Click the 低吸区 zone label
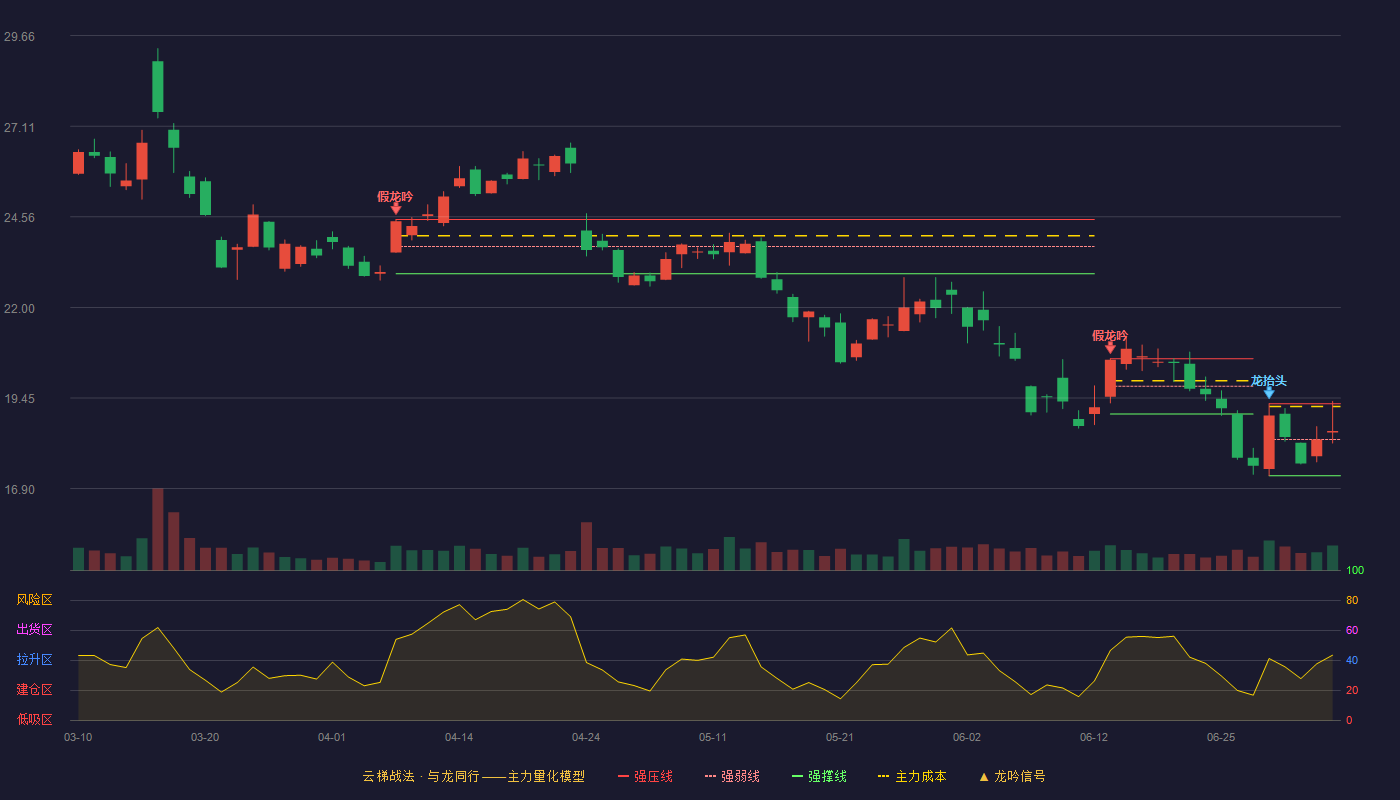The height and width of the screenshot is (800, 1400). (35, 719)
